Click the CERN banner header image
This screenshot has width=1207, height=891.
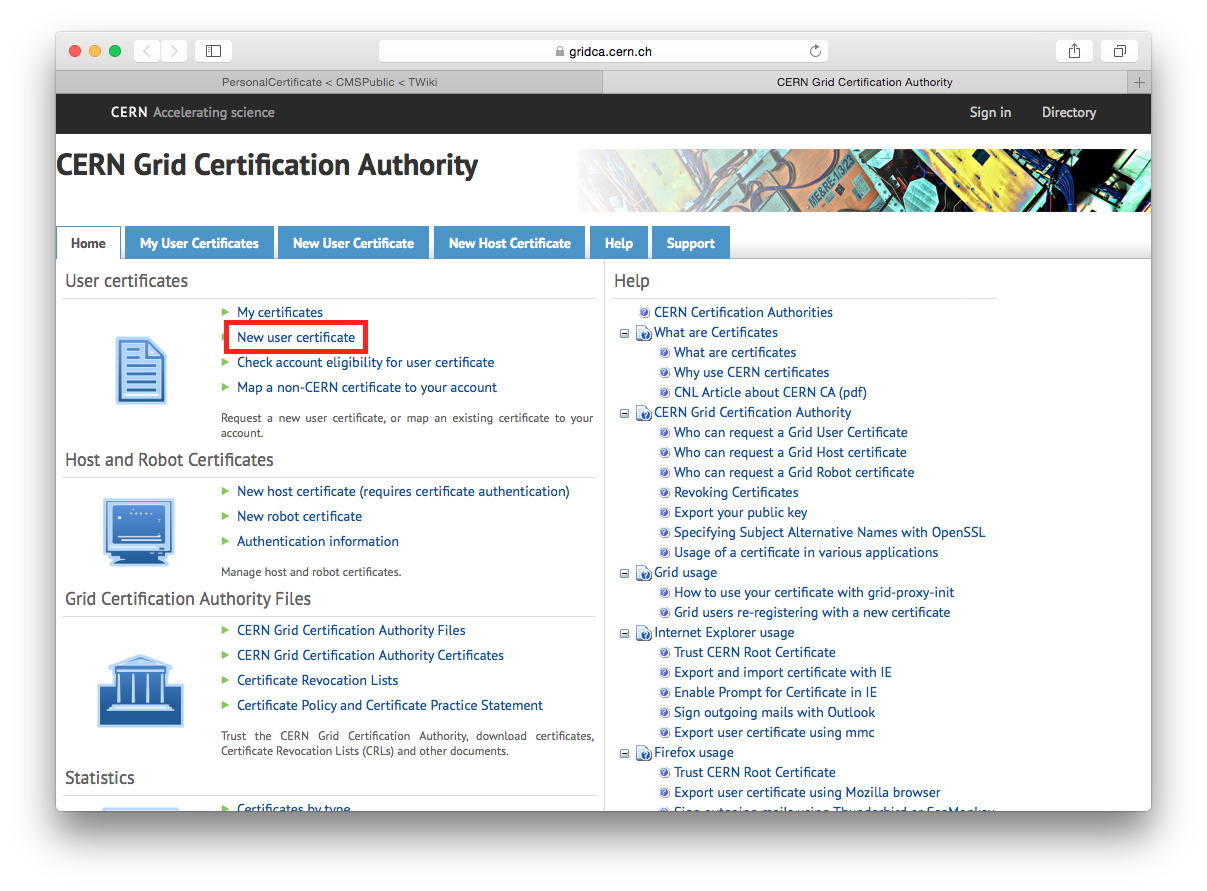tap(865, 180)
